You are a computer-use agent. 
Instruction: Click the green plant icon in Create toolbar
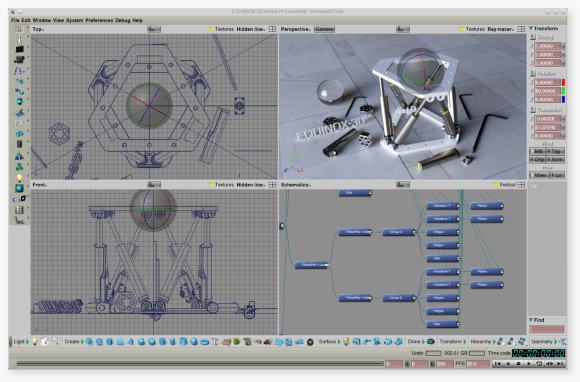pyautogui.click(x=237, y=342)
